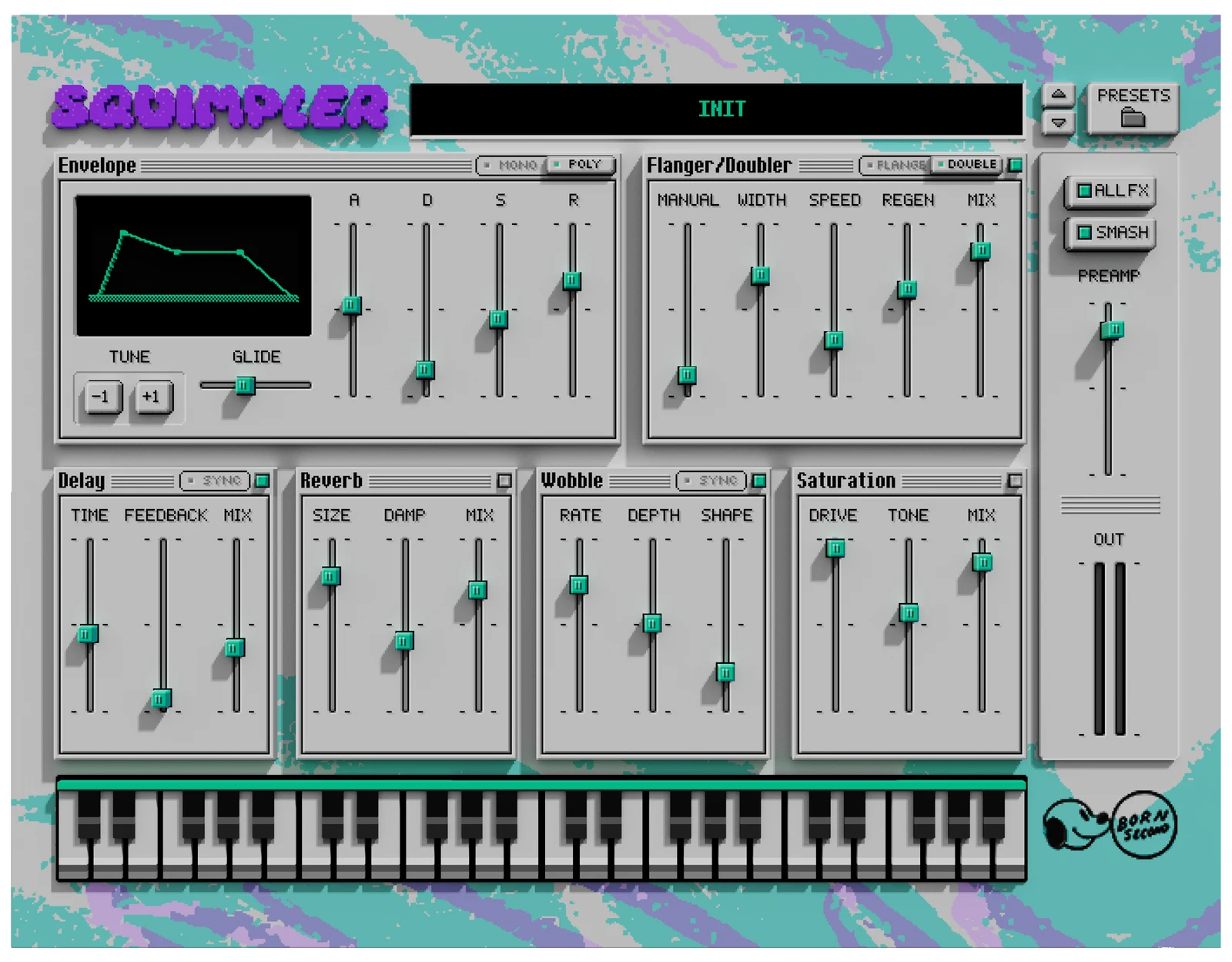Select FLANGE mode in Flanger/Doubler

tap(896, 165)
